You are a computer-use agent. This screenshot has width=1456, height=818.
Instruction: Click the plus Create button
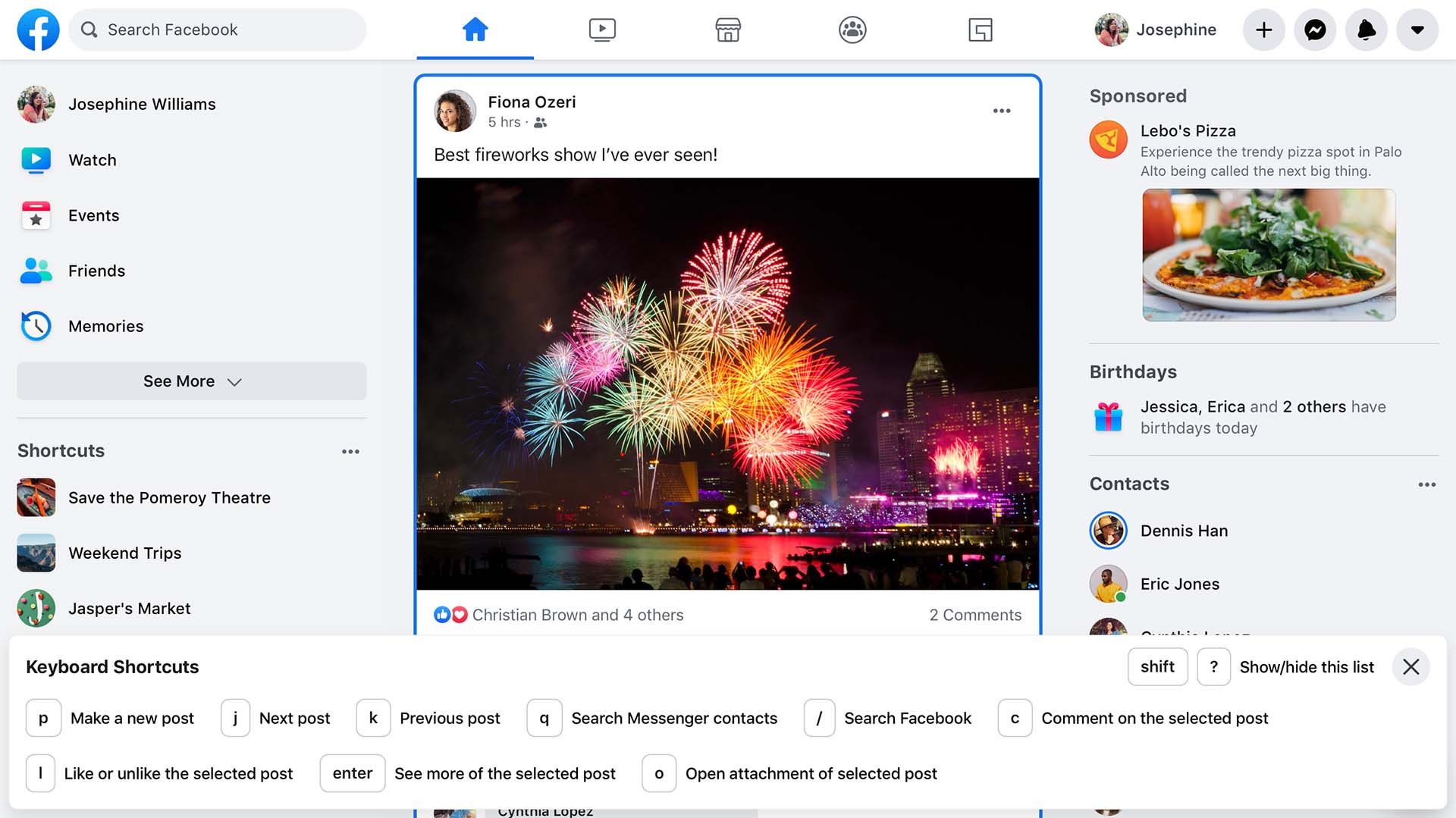1263,30
